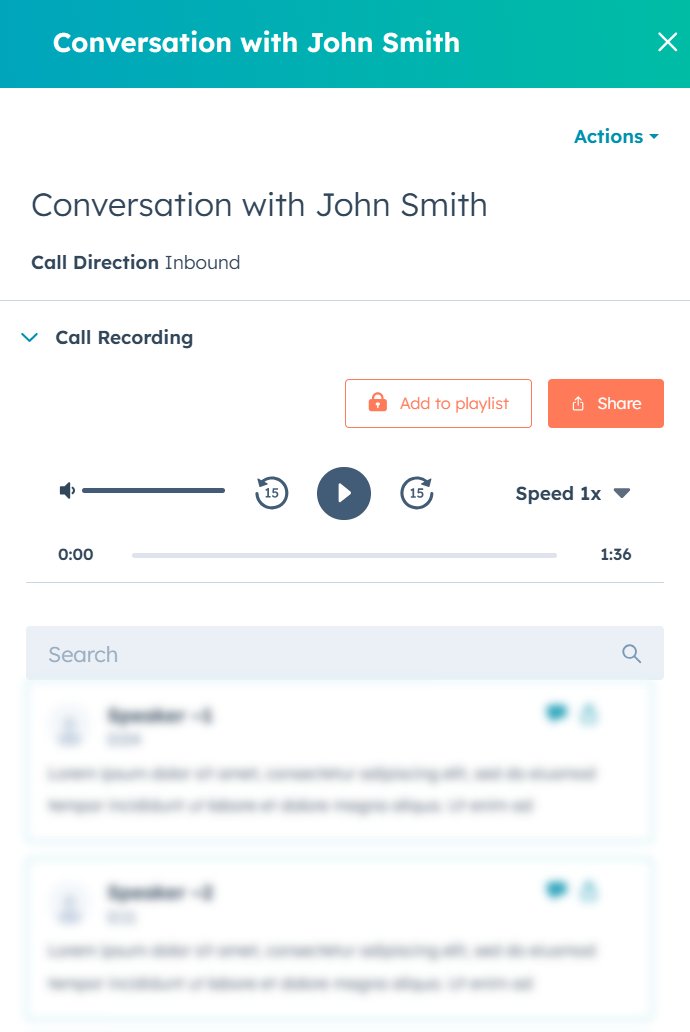Click the speaker volume icon

pos(66,490)
